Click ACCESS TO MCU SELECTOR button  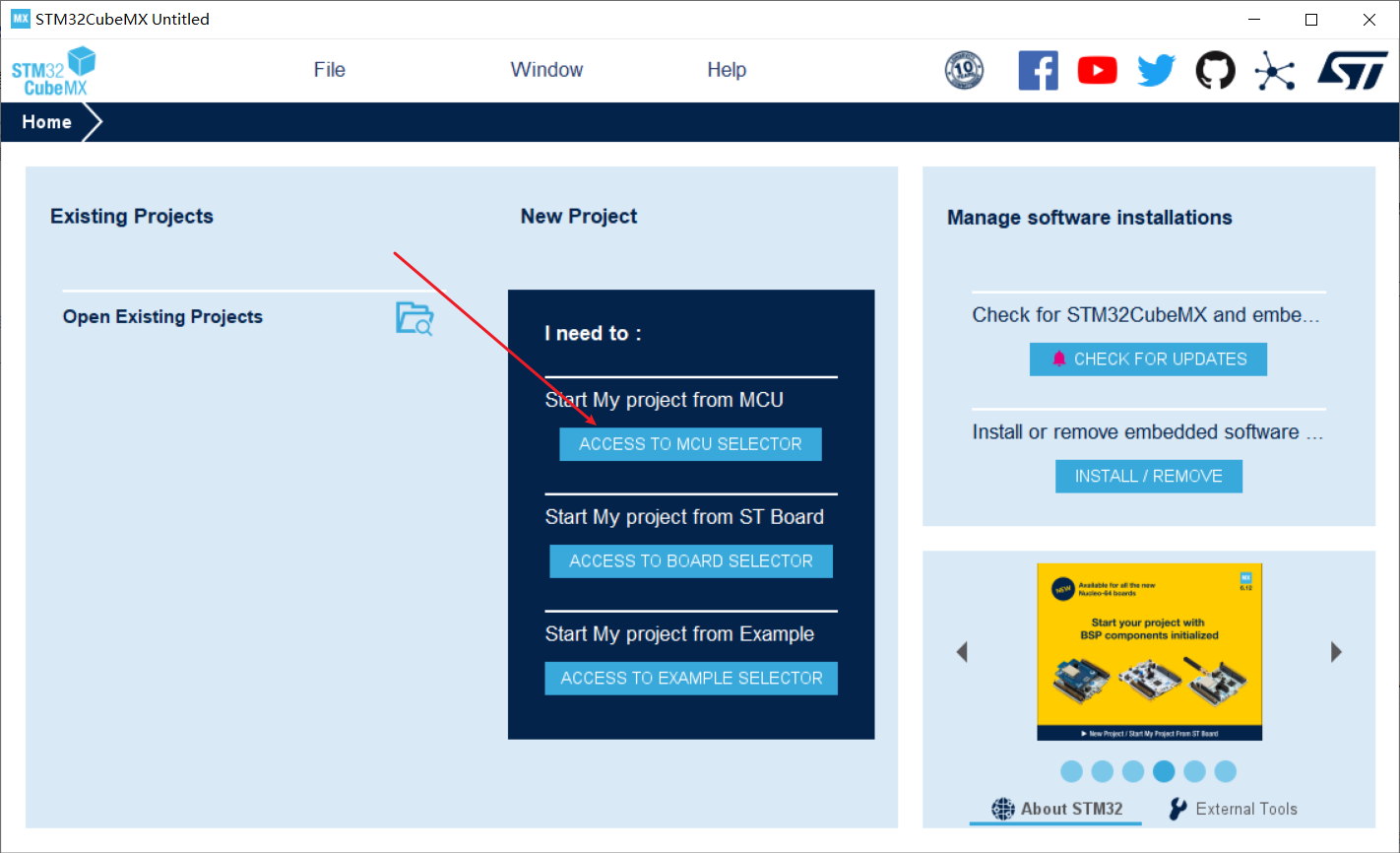coord(690,444)
